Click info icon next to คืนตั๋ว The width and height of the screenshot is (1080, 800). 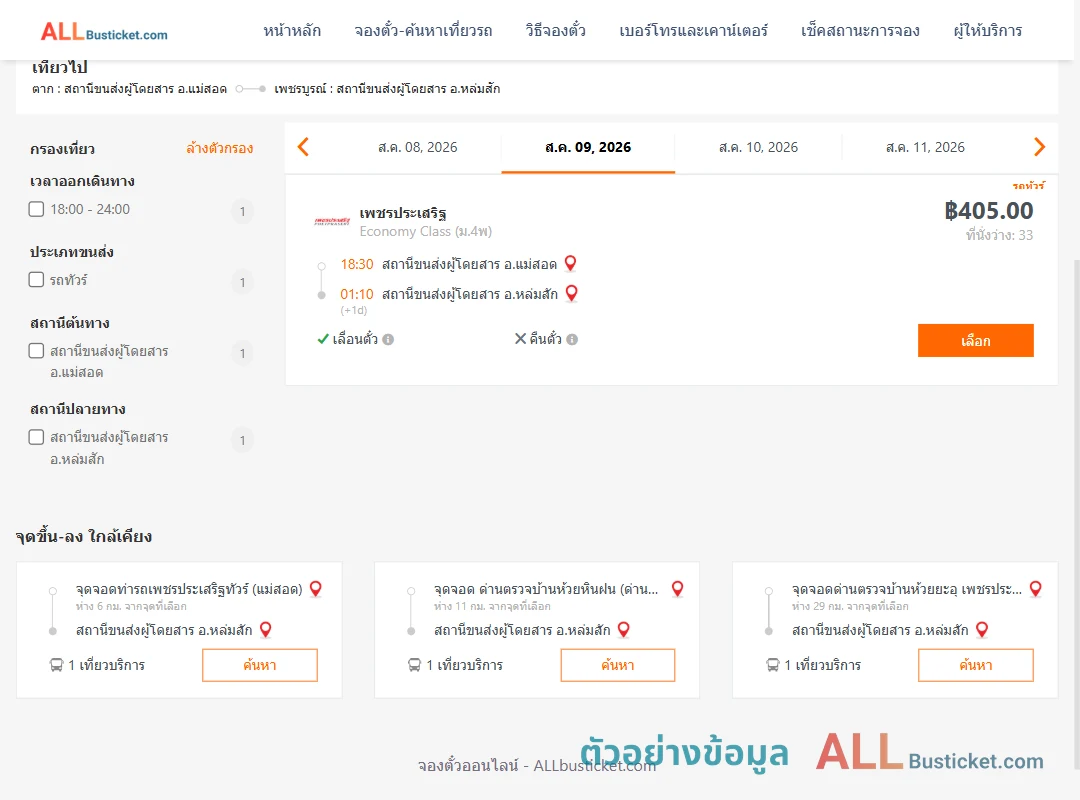(x=572, y=339)
